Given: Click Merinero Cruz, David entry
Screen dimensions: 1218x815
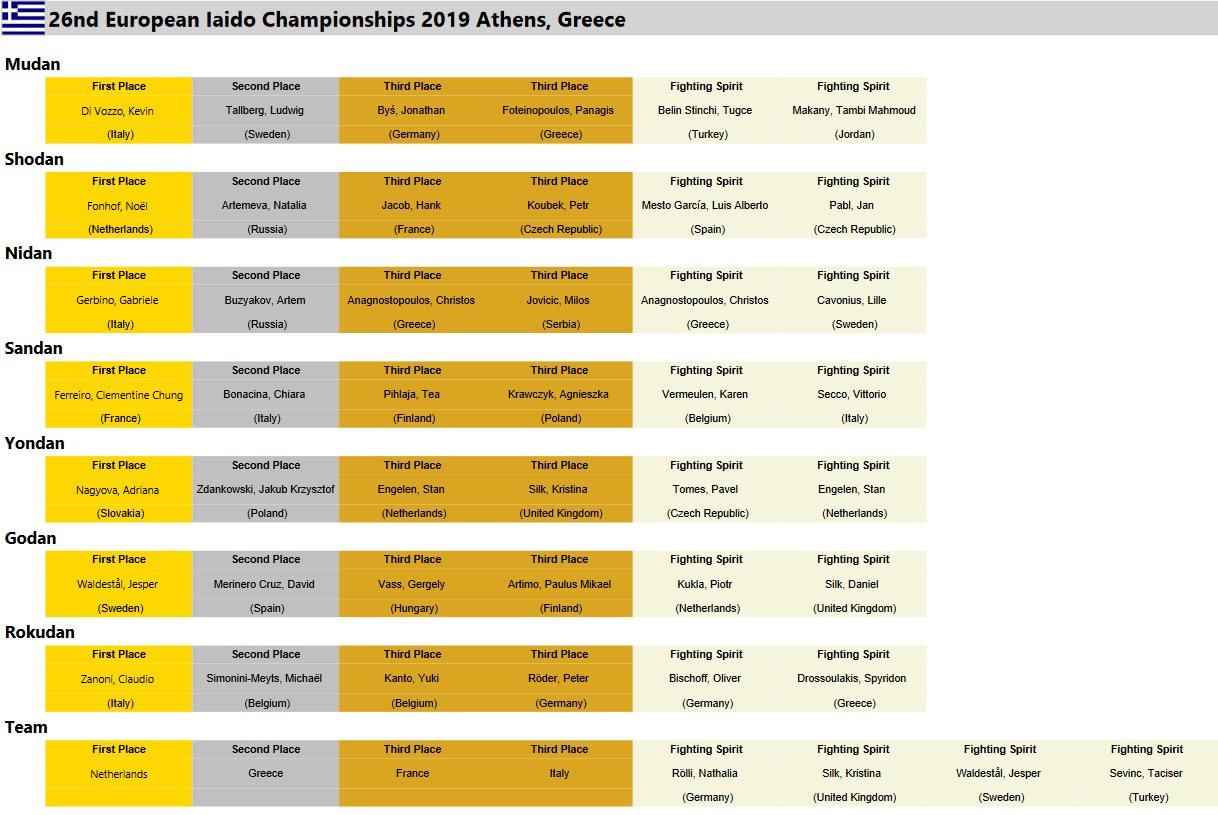Looking at the screenshot, I should click(265, 584).
